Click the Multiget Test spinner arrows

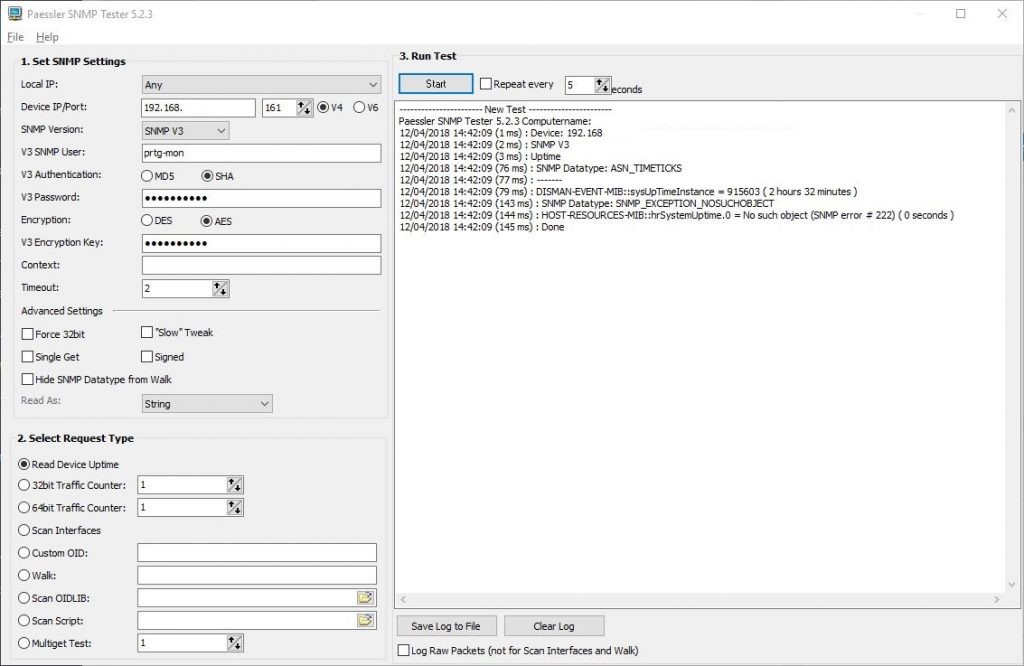pyautogui.click(x=234, y=642)
